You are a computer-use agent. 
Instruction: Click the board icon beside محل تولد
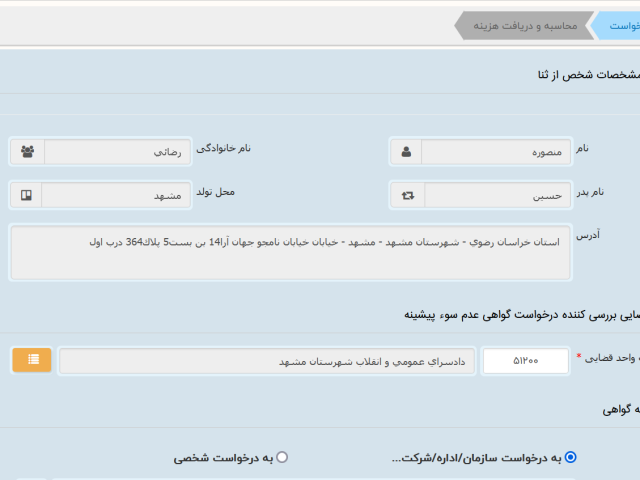point(27,195)
